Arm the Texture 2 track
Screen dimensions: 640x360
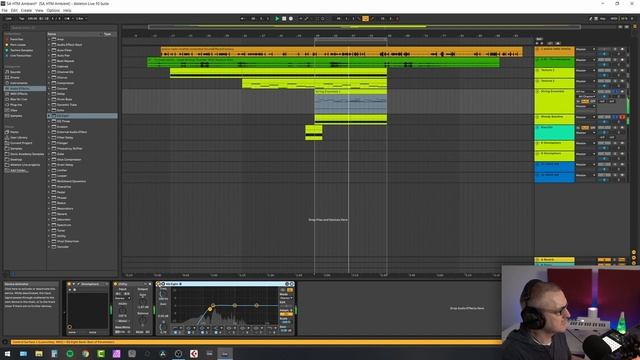[622, 81]
